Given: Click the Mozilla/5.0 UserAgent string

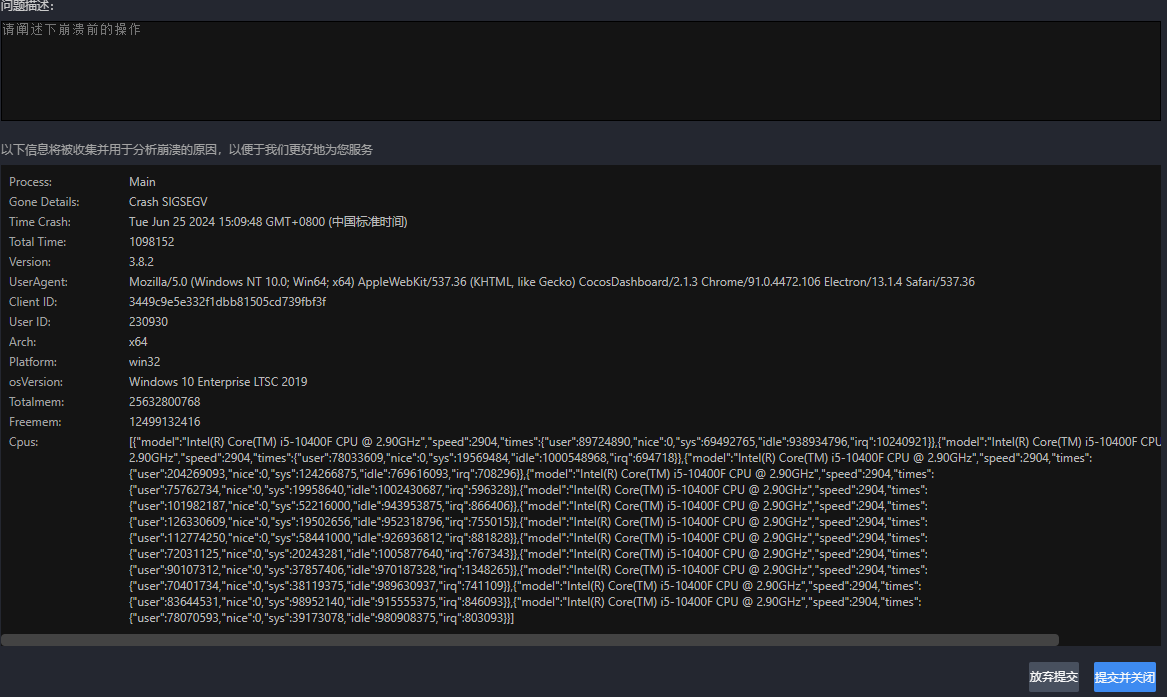Looking at the screenshot, I should (551, 282).
